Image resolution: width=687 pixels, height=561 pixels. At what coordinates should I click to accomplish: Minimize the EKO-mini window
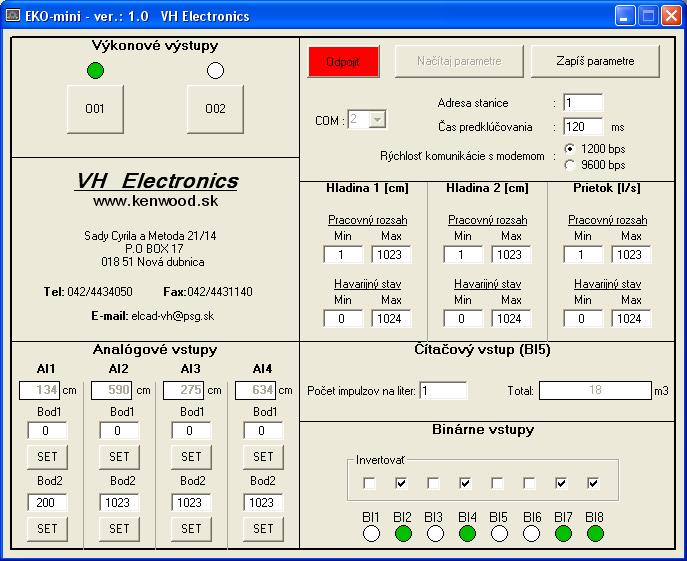pos(625,16)
